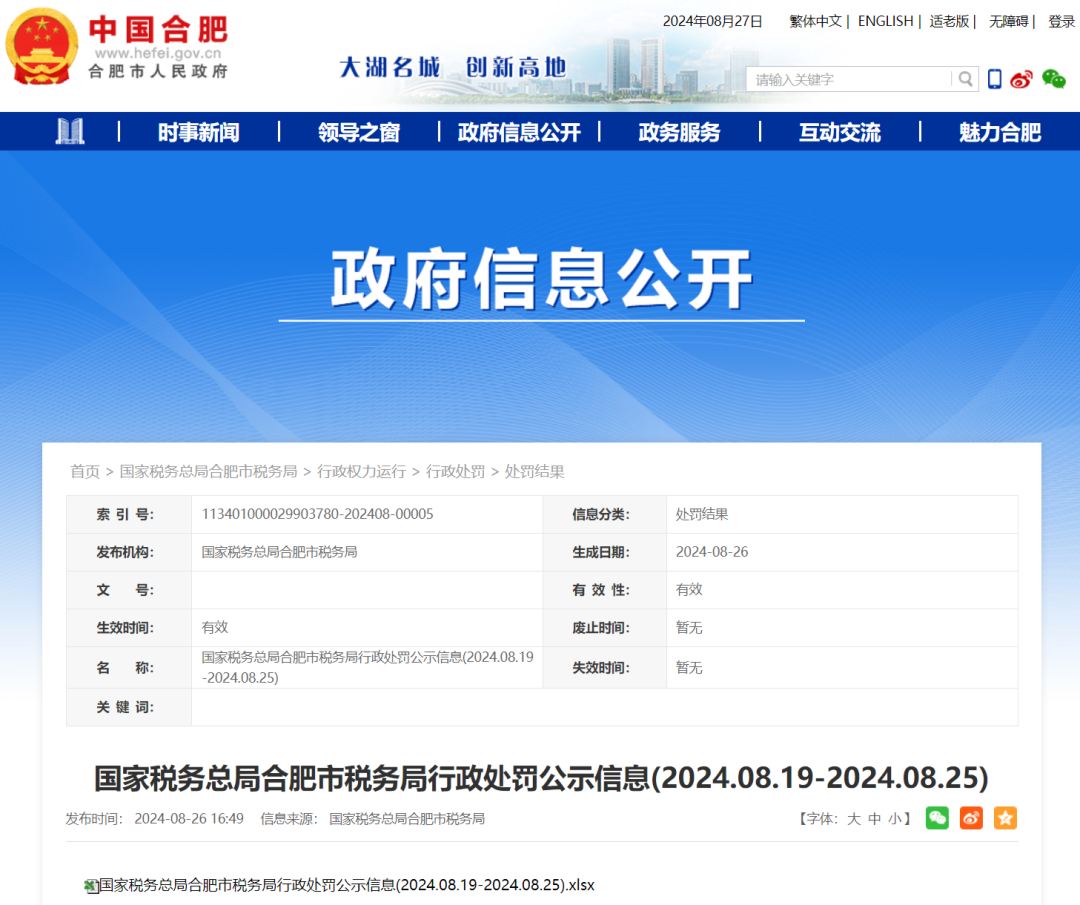Click the 生成日期 value 2024-08-26
This screenshot has width=1080, height=905.
712,552
